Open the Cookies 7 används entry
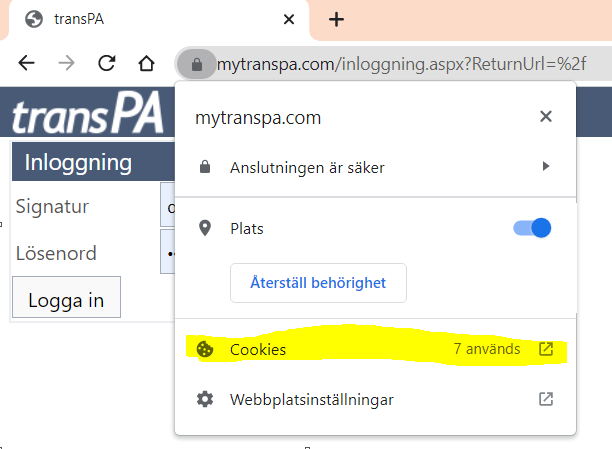This screenshot has width=612, height=449. pos(375,349)
